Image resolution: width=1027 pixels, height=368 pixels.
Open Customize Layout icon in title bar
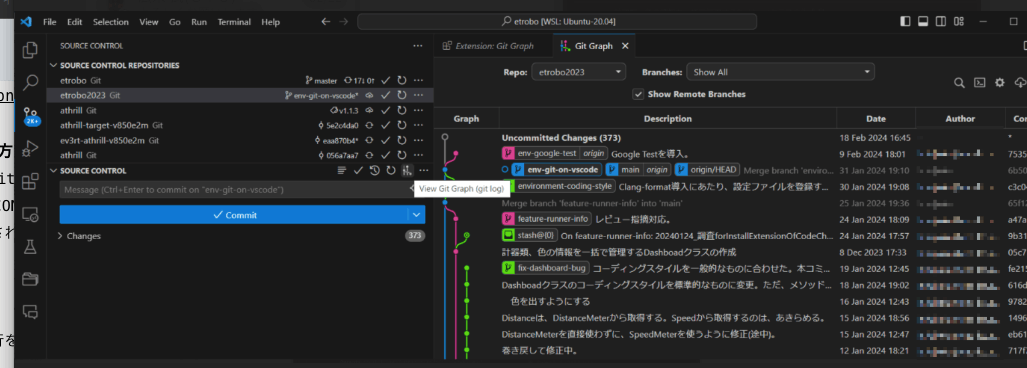[959, 22]
